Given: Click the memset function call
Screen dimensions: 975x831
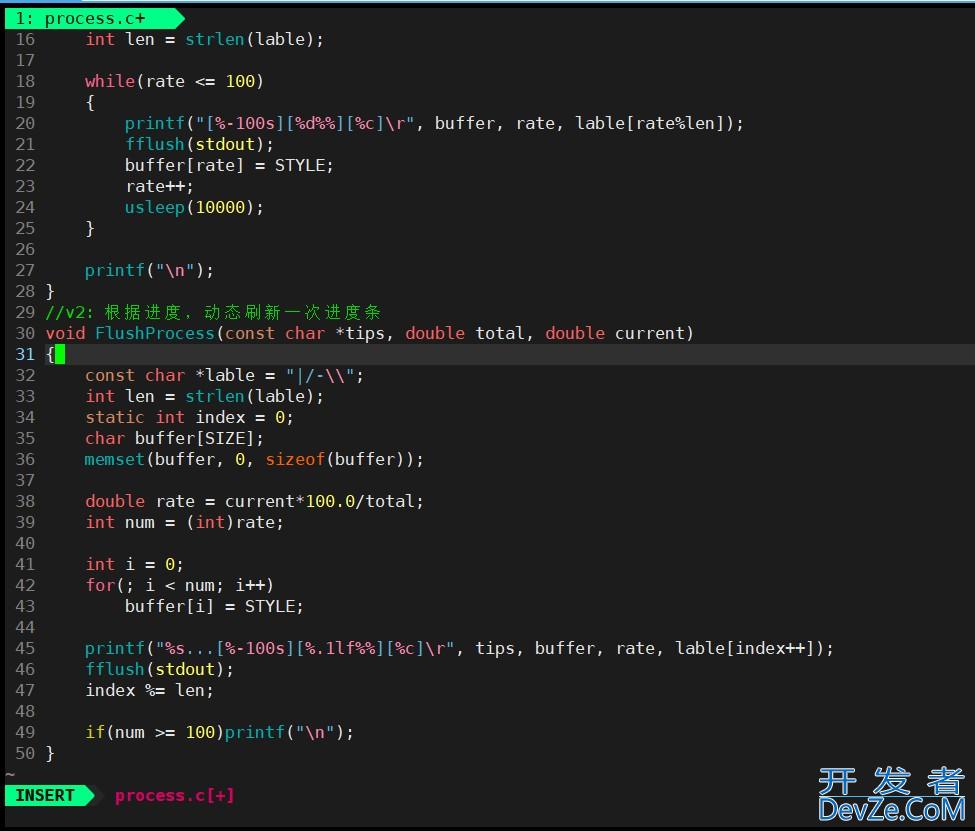Looking at the screenshot, I should 114,459.
